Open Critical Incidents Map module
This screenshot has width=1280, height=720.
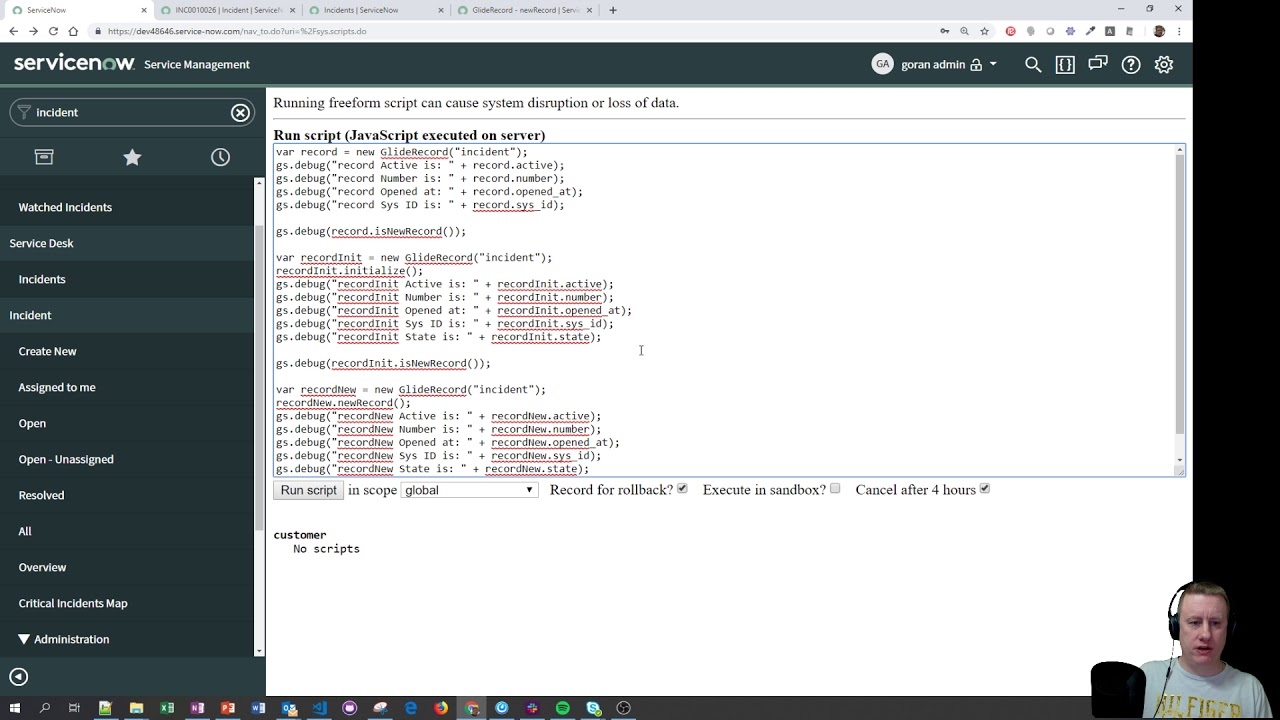click(73, 603)
